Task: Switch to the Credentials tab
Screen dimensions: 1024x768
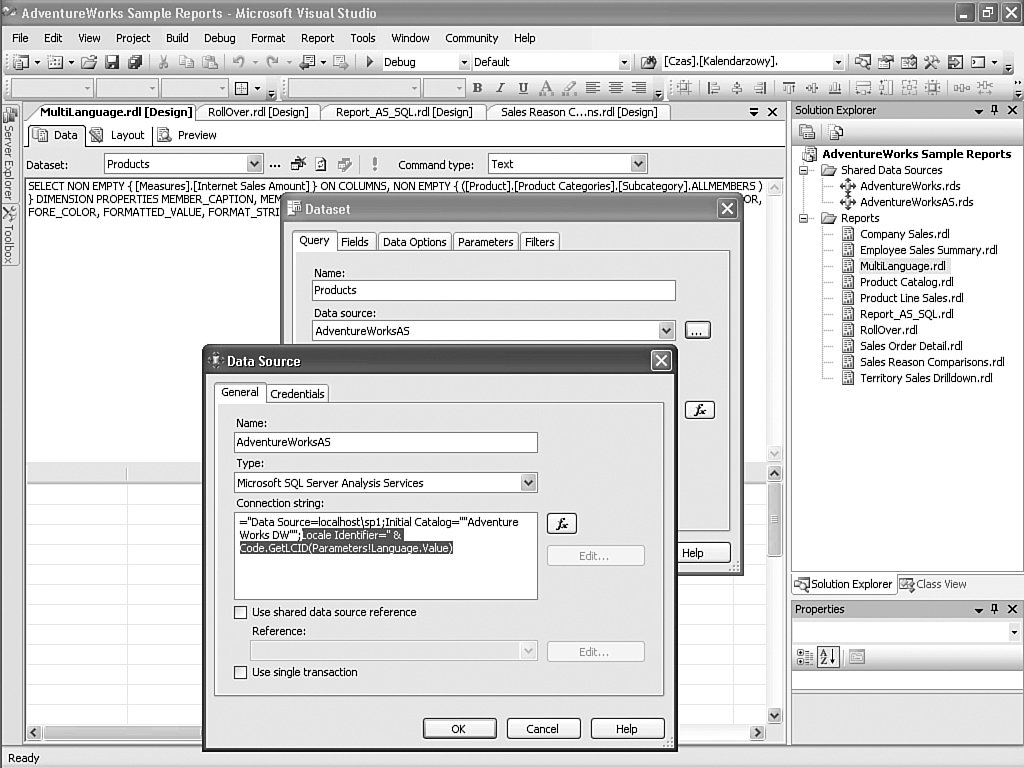Action: click(x=297, y=394)
